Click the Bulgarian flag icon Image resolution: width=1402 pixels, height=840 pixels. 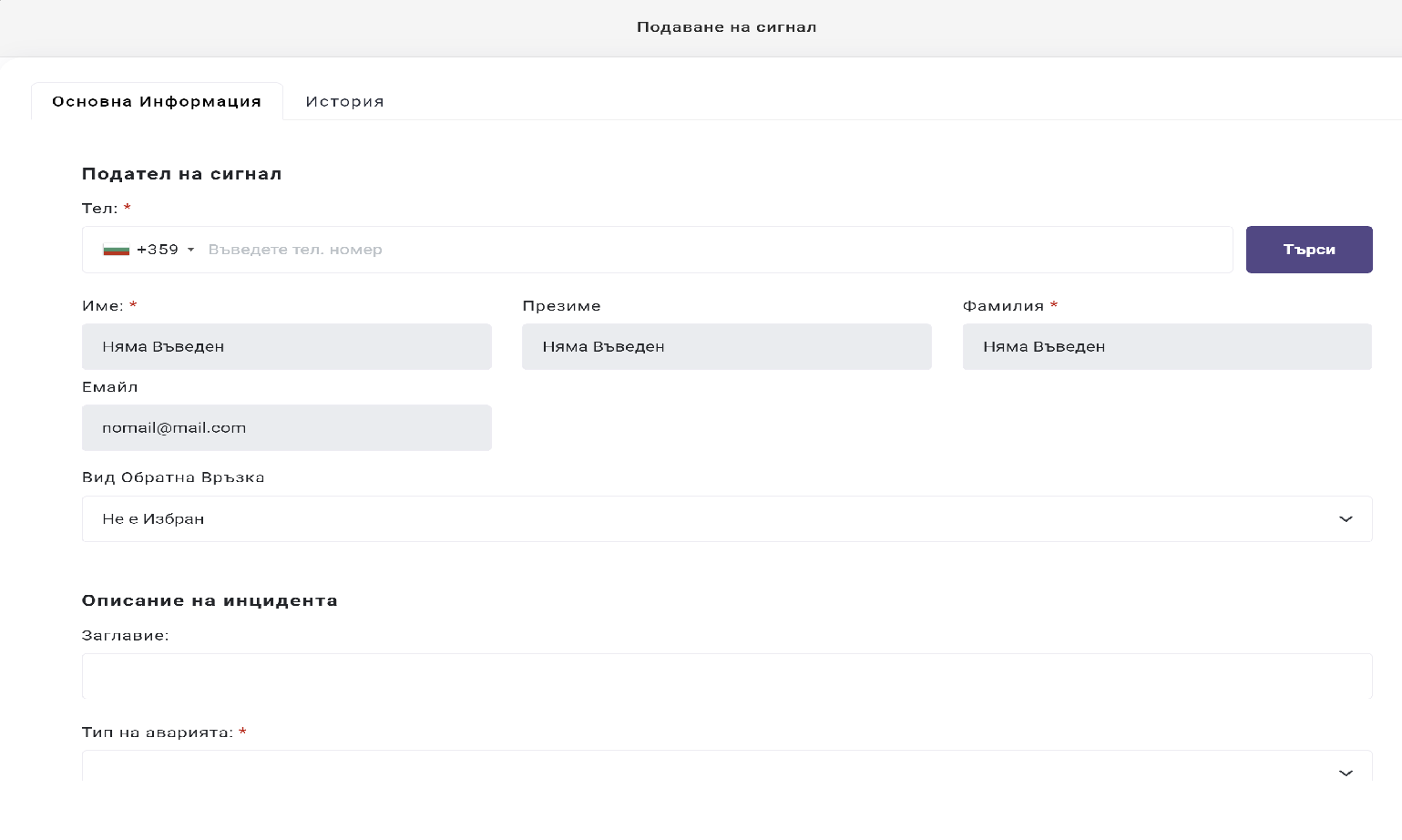[116, 250]
